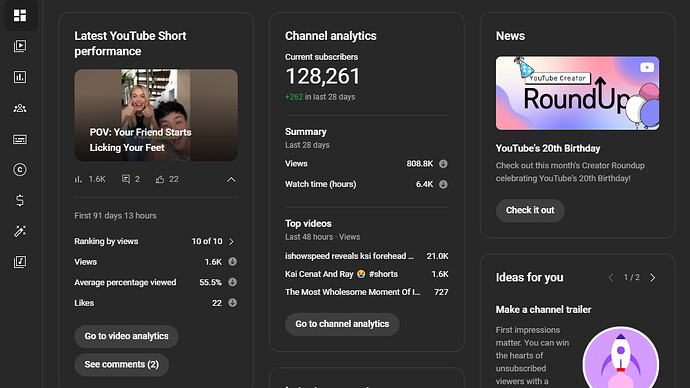Open the POV Your Friend Short thumbnail
Screen dimensions: 690x388
click(x=156, y=115)
